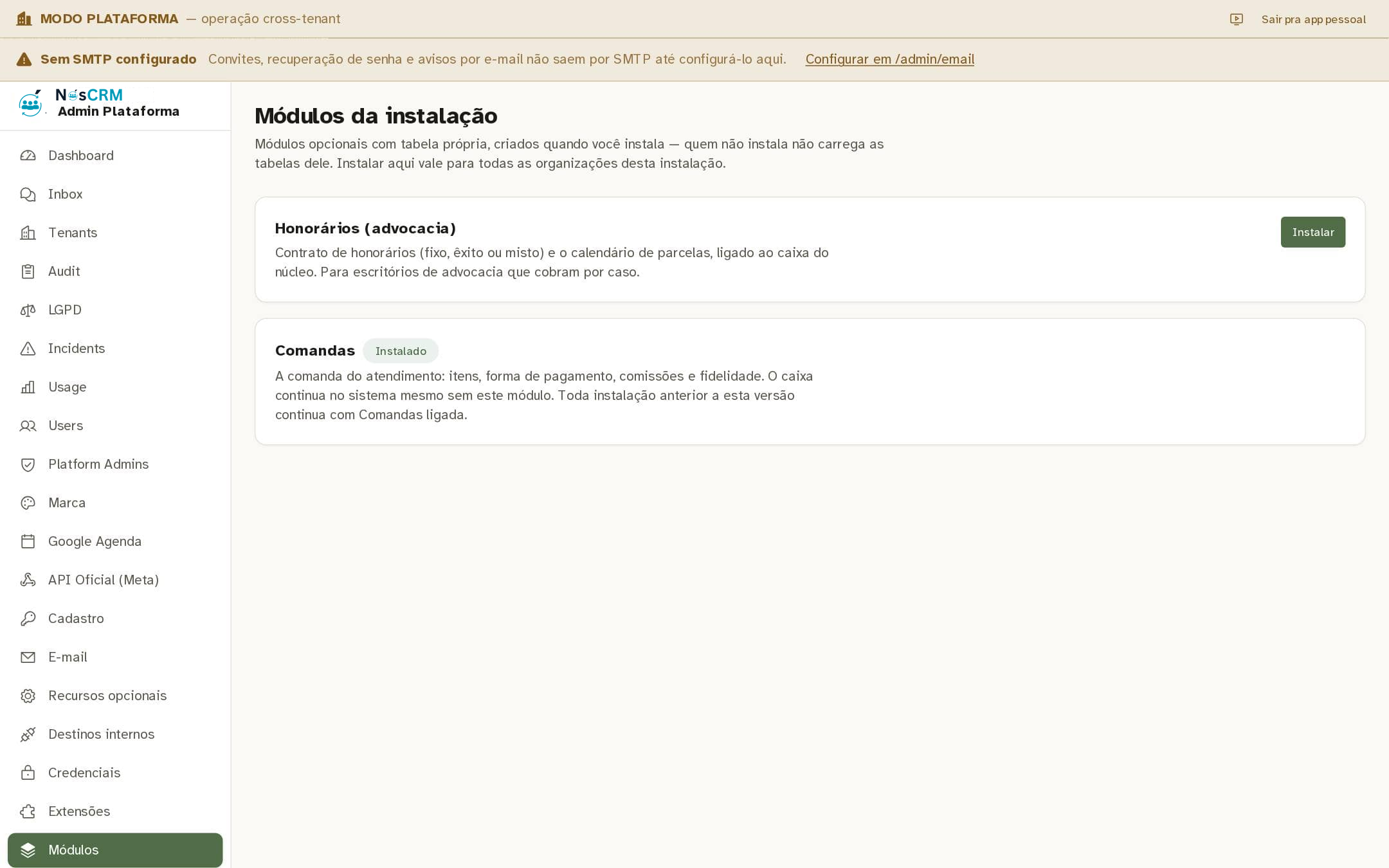The height and width of the screenshot is (868, 1389).
Task: Click the Comandas description paragraph
Action: [x=544, y=395]
